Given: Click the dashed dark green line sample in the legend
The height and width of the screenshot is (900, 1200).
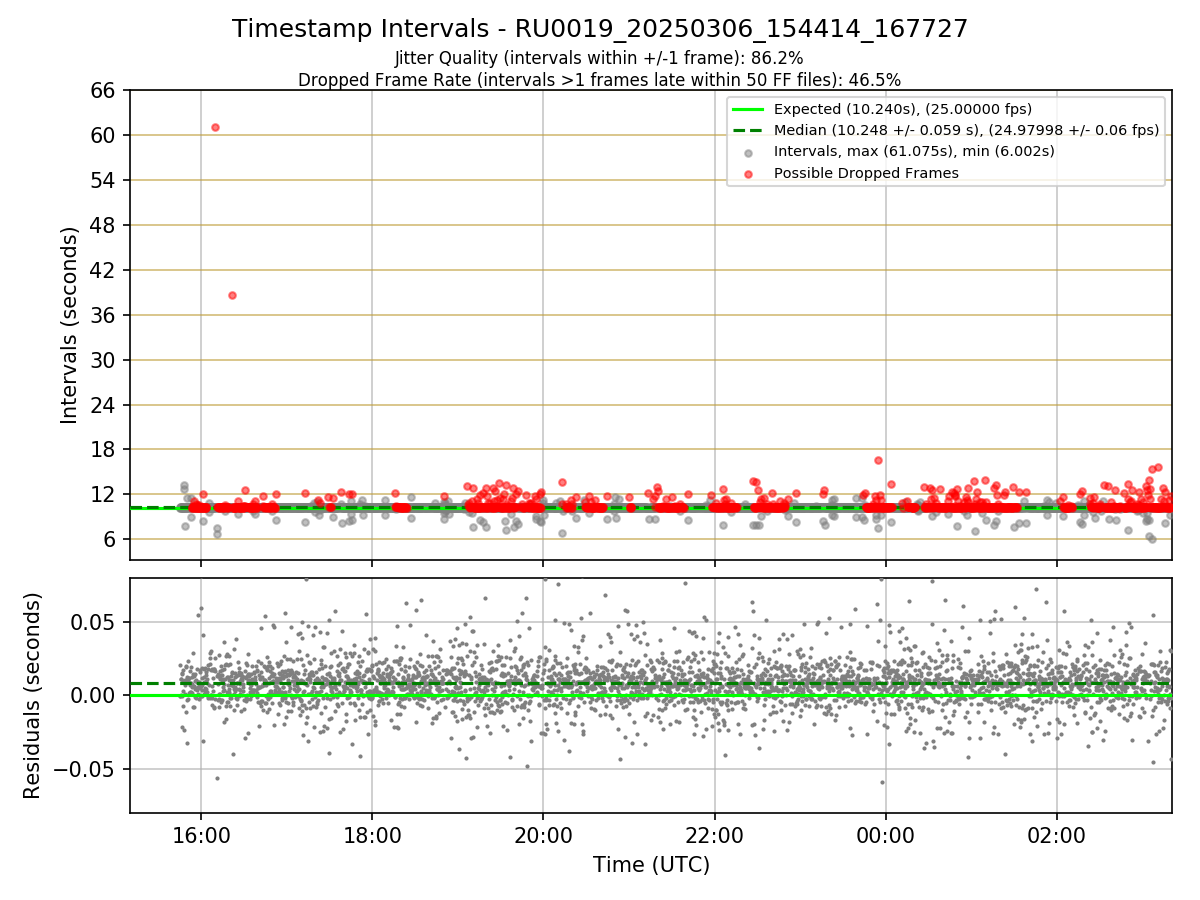Looking at the screenshot, I should (x=748, y=130).
